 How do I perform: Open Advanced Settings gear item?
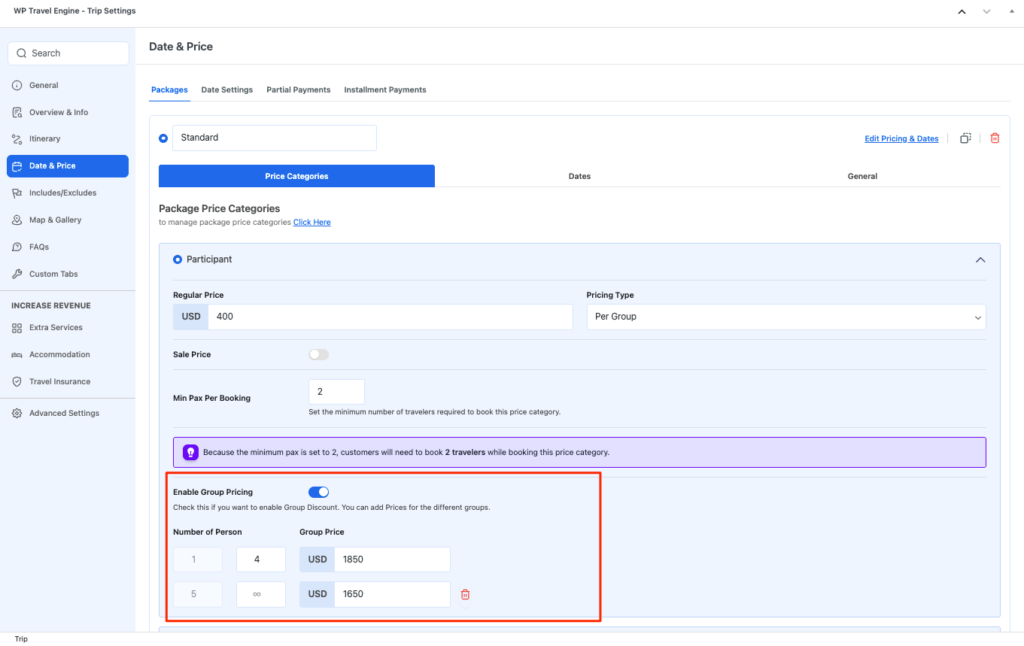(63, 413)
